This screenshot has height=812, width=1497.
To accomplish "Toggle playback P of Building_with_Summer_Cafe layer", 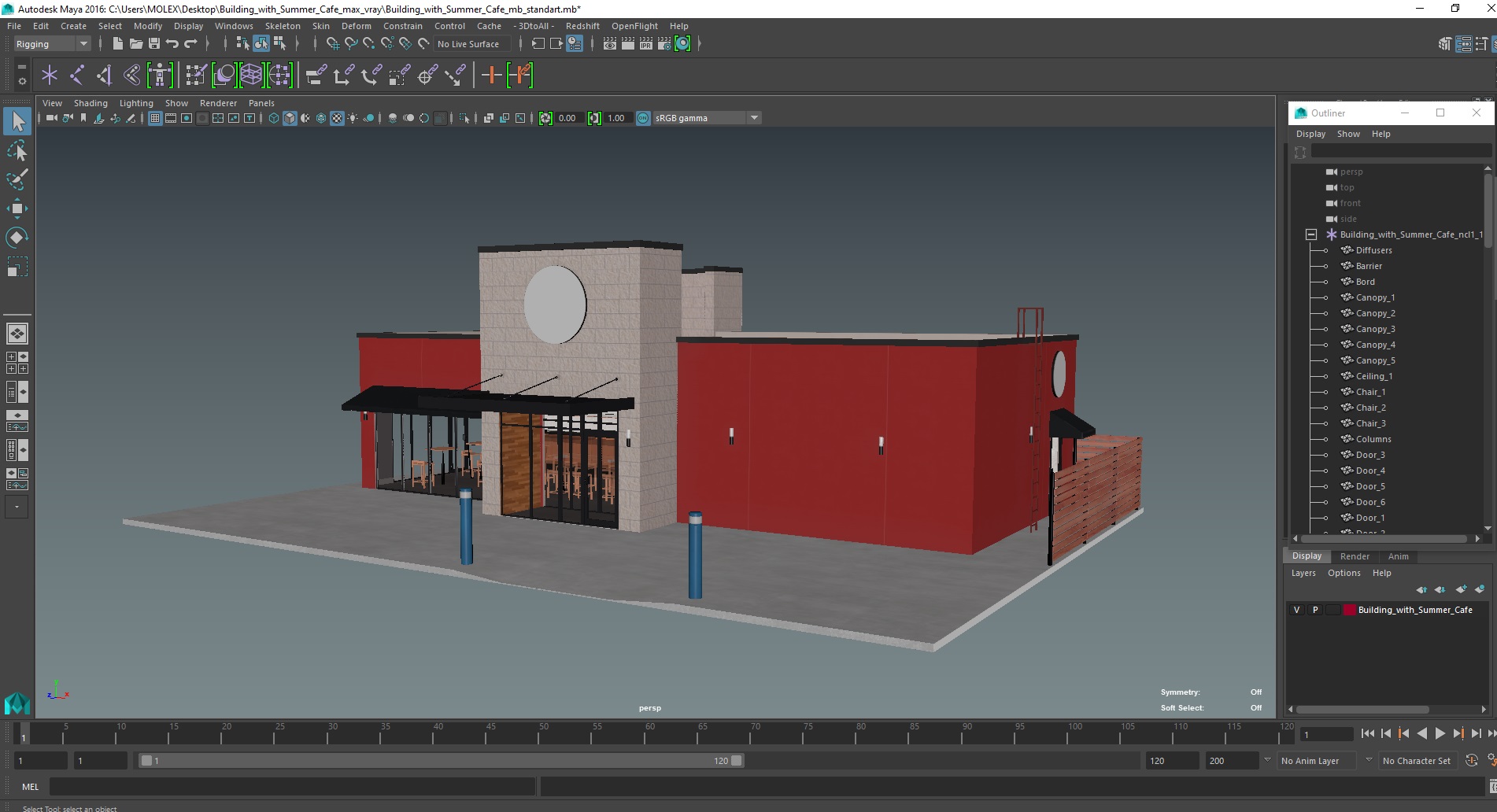I will click(x=1314, y=610).
